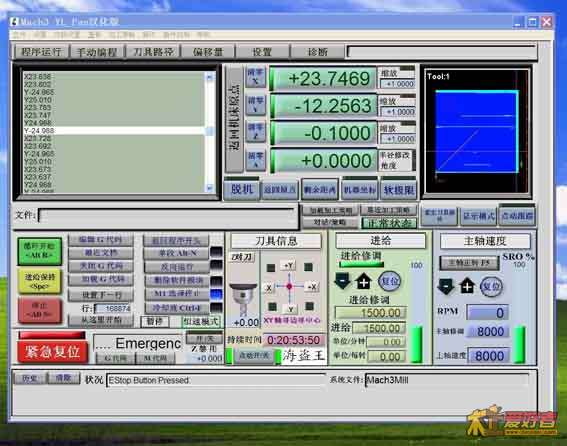The width and height of the screenshot is (567, 446).
Task: Open the 程序运行 program run tab
Action: click(x=41, y=52)
